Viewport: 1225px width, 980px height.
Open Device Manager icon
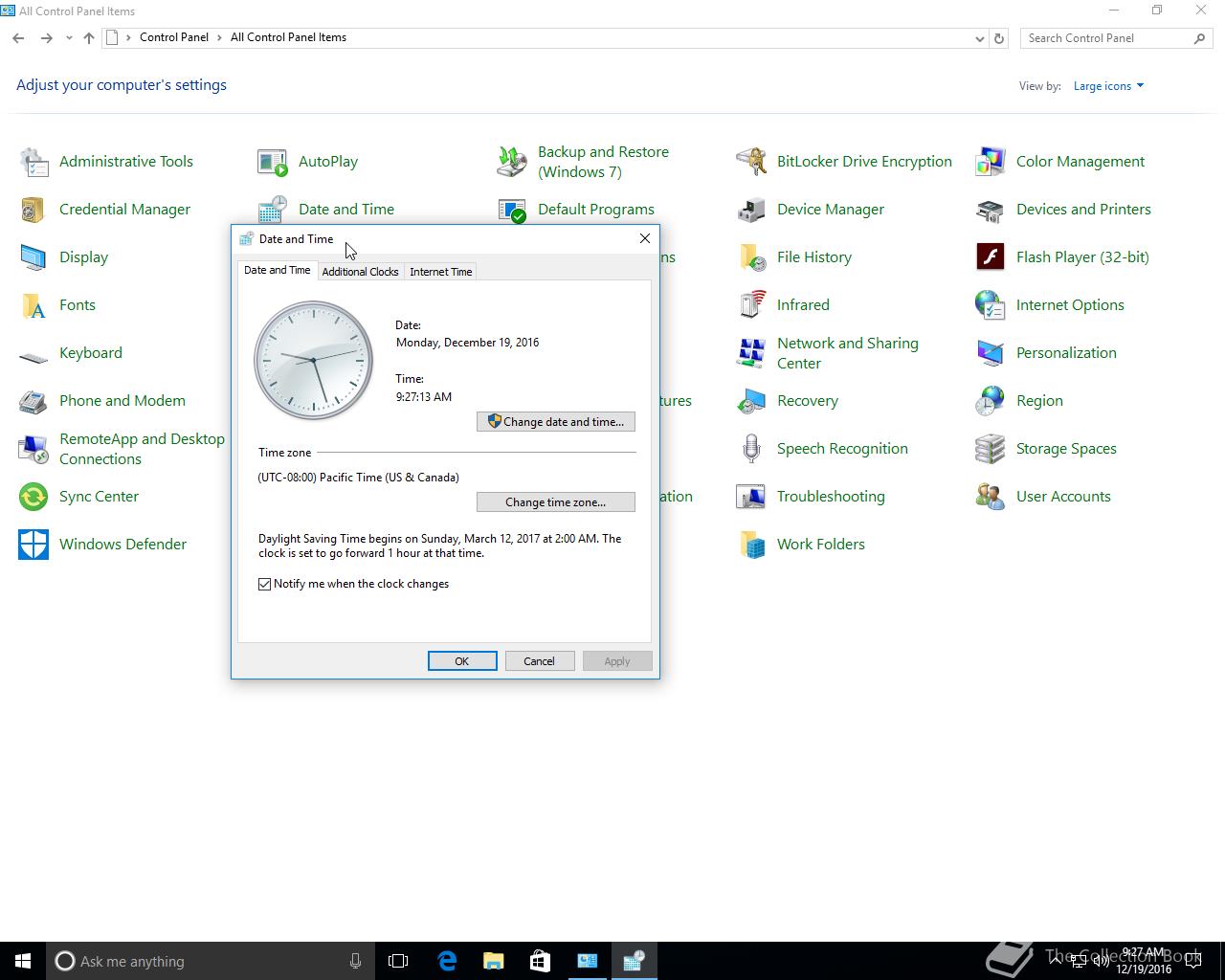click(751, 210)
